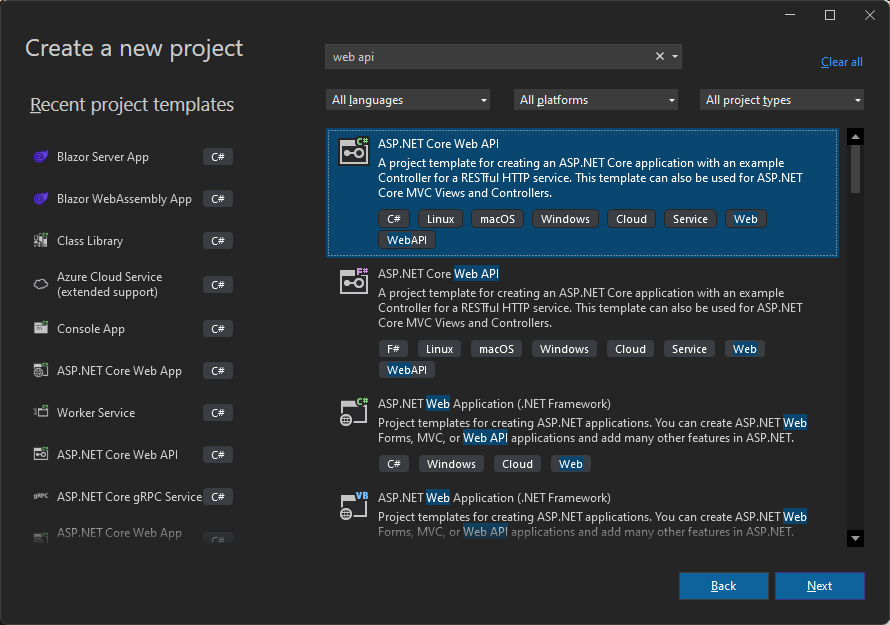Click the Worker Service icon

click(x=41, y=412)
